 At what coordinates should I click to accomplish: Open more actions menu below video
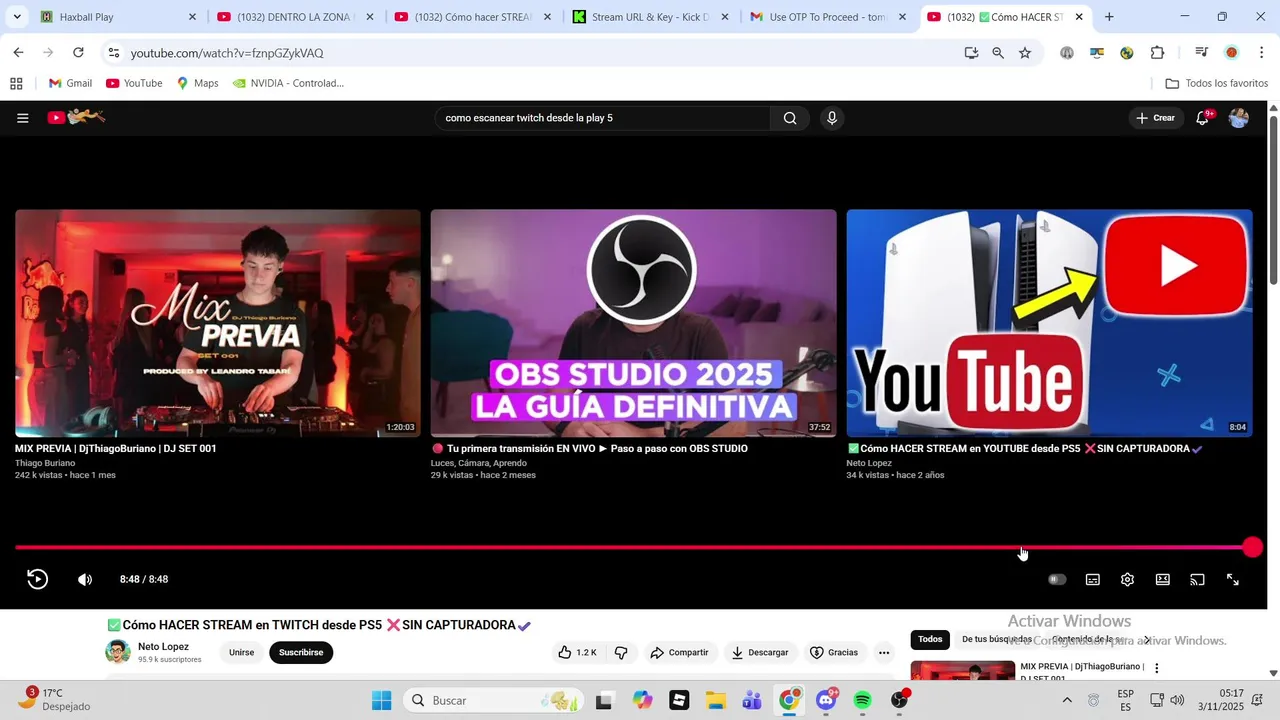click(884, 652)
